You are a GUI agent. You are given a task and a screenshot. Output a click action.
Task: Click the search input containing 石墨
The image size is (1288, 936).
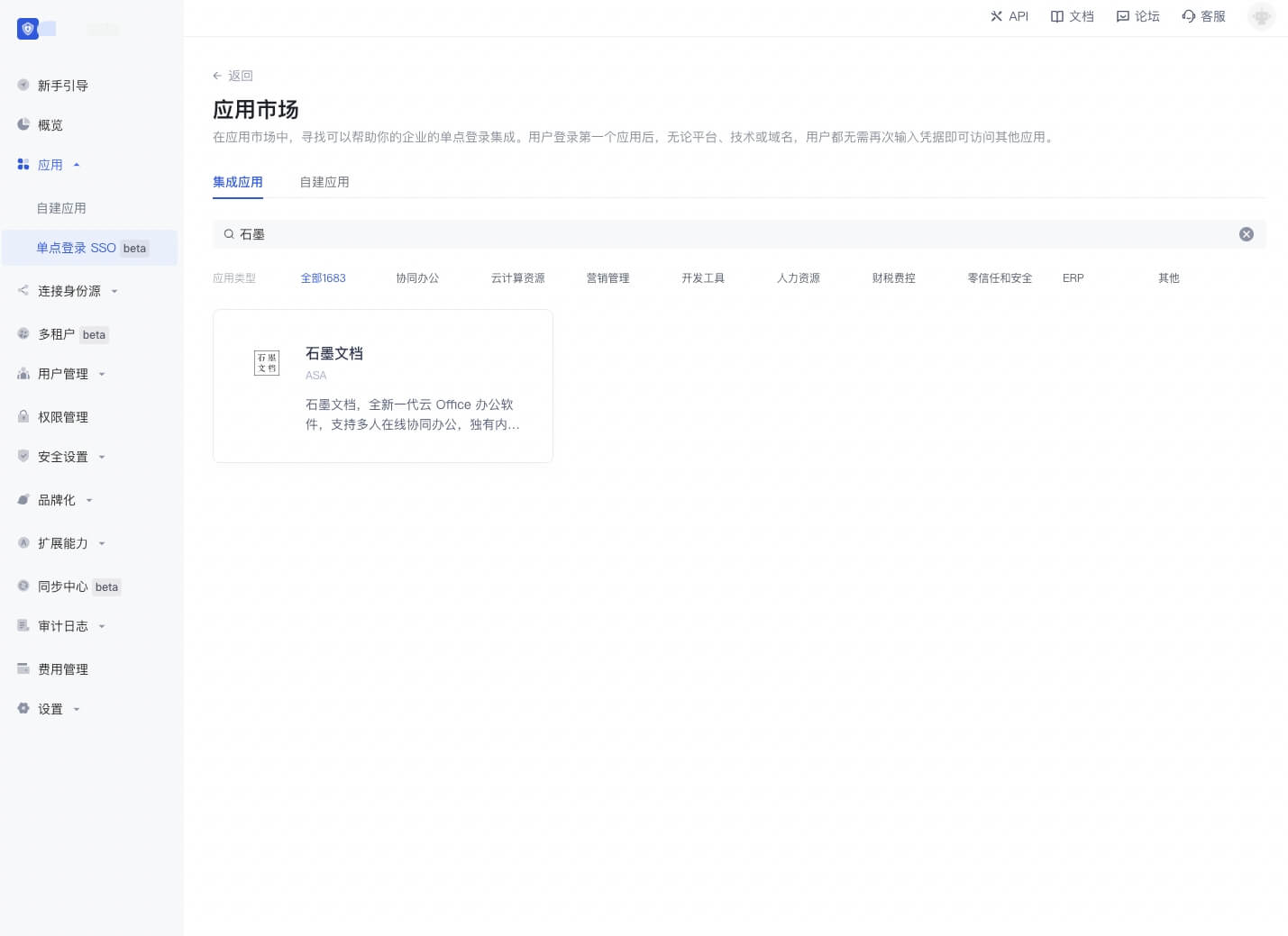721,234
